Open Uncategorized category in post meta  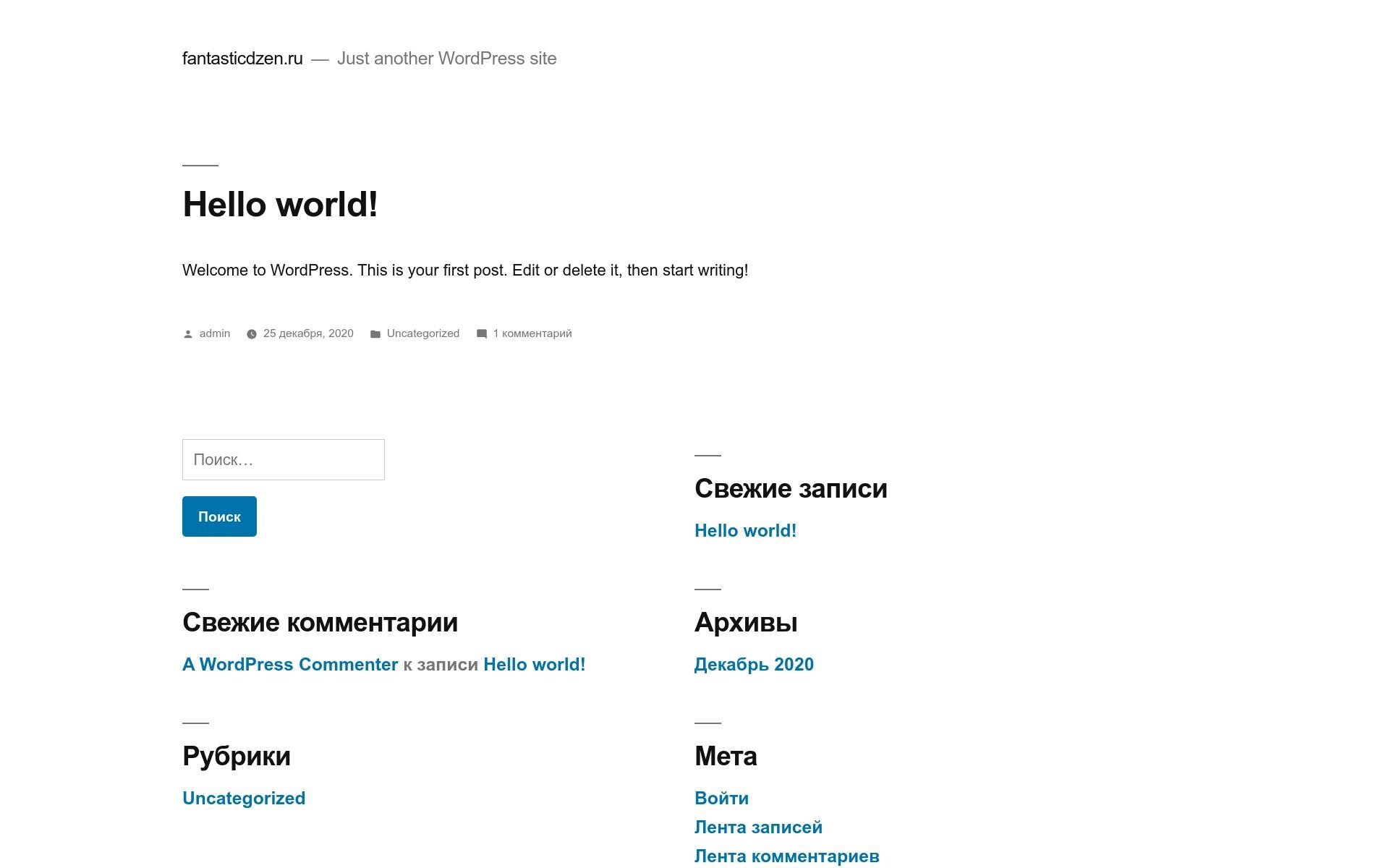point(422,333)
